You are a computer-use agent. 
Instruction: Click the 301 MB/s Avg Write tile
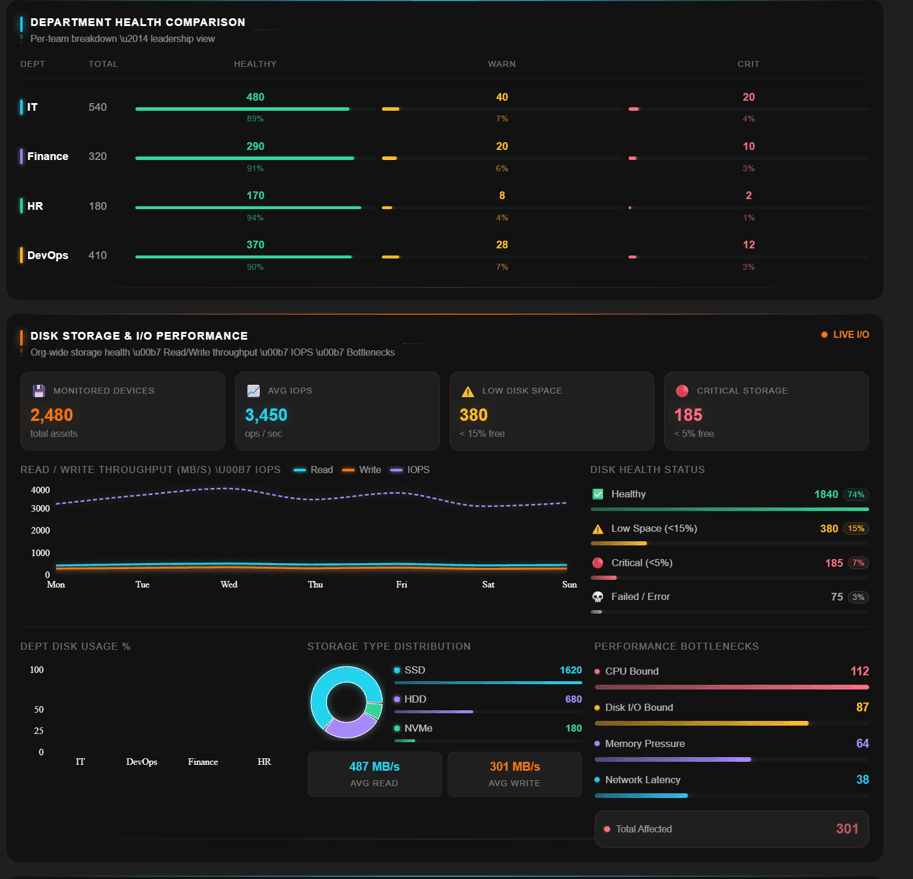[515, 774]
